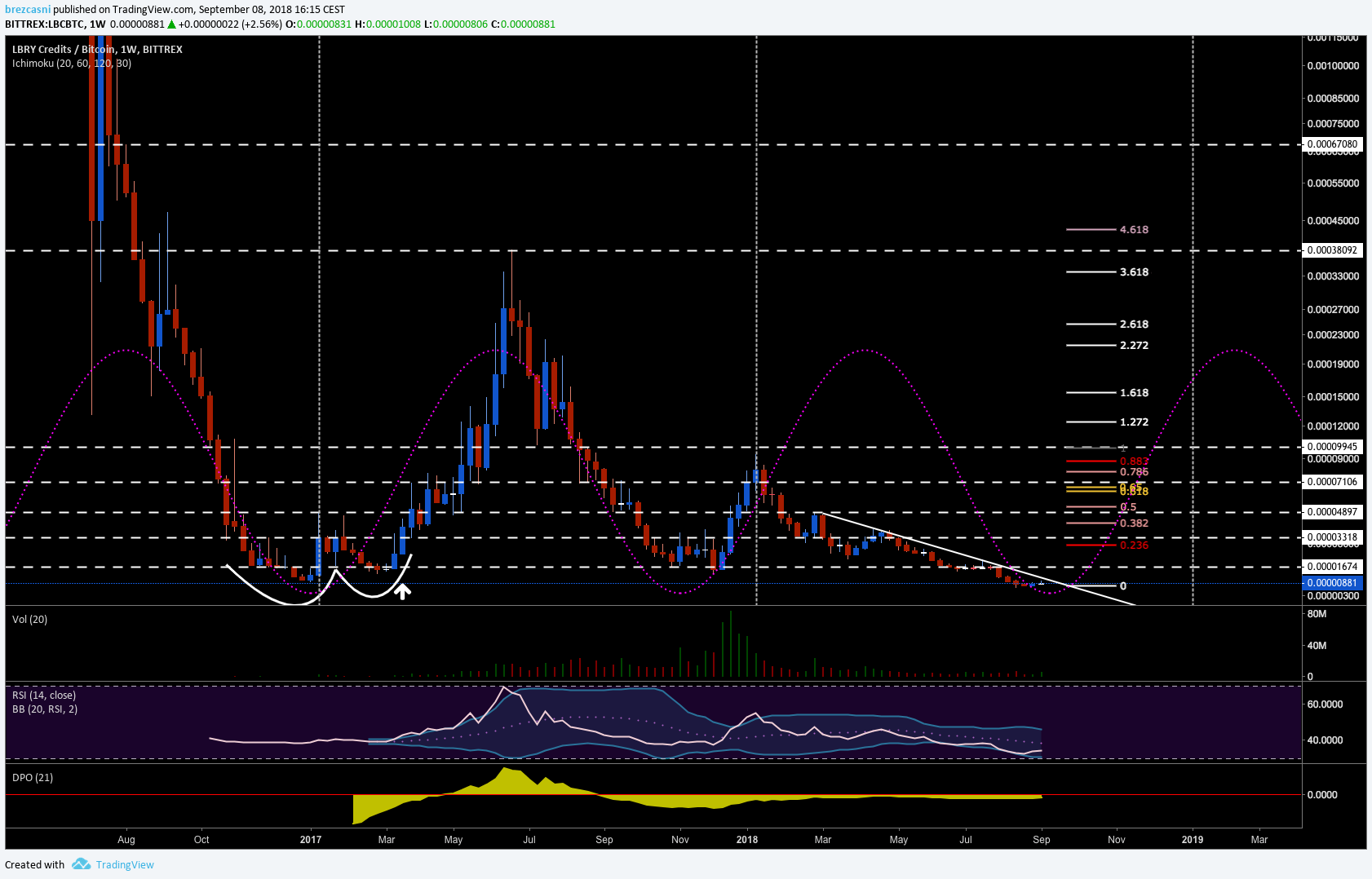Image resolution: width=1372 pixels, height=879 pixels.
Task: Select the white up-arrow drawing on the chart
Action: point(402,591)
